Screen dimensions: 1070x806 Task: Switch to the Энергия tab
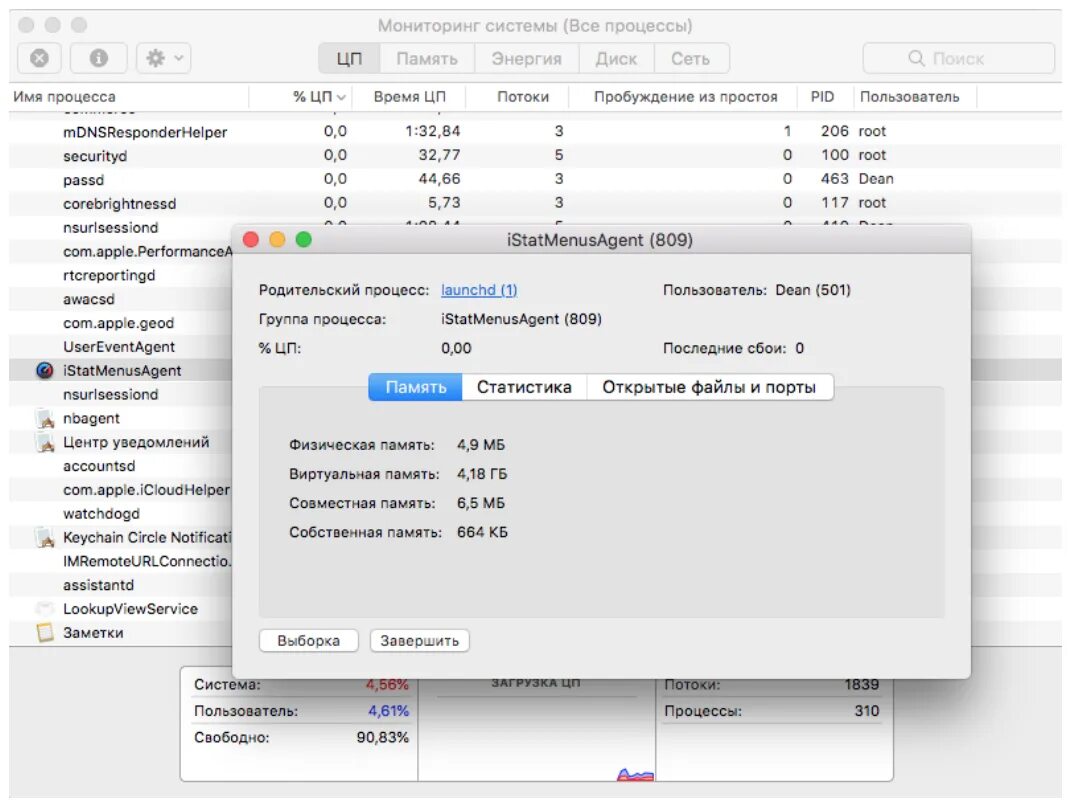[x=527, y=59]
